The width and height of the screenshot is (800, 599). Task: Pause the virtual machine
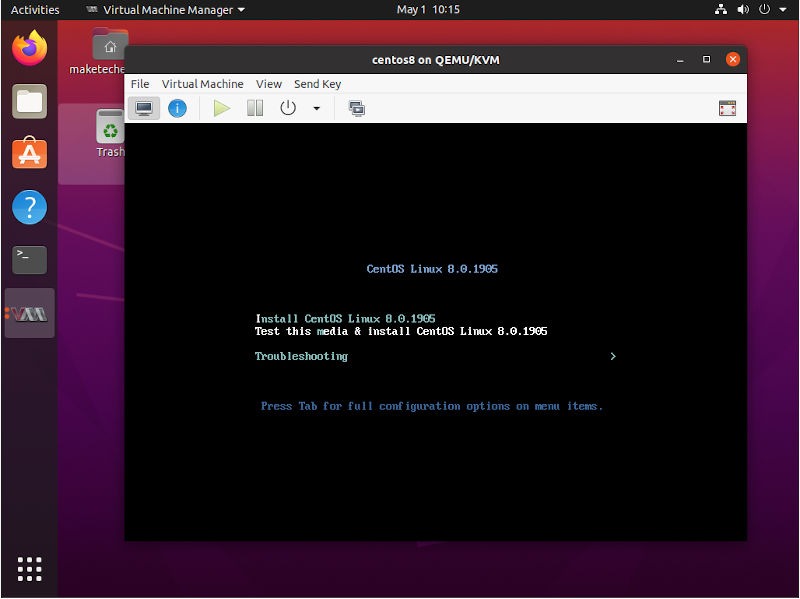pos(254,108)
